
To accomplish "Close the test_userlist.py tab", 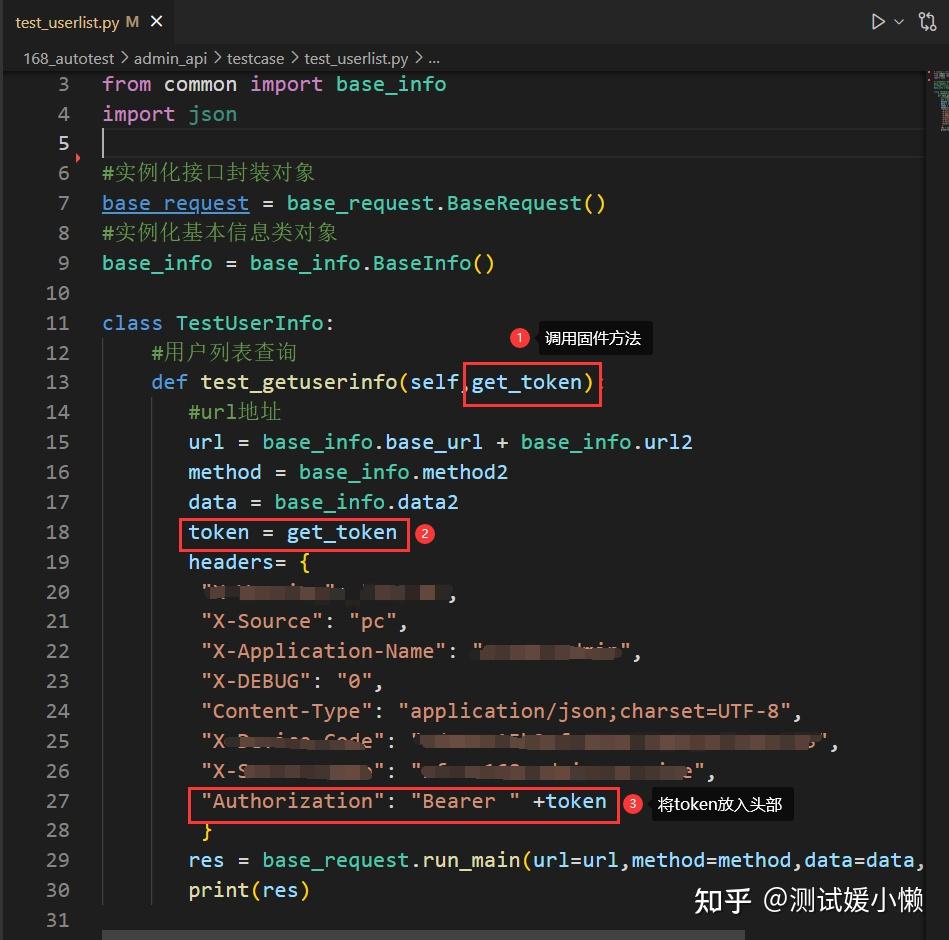I will [x=157, y=22].
